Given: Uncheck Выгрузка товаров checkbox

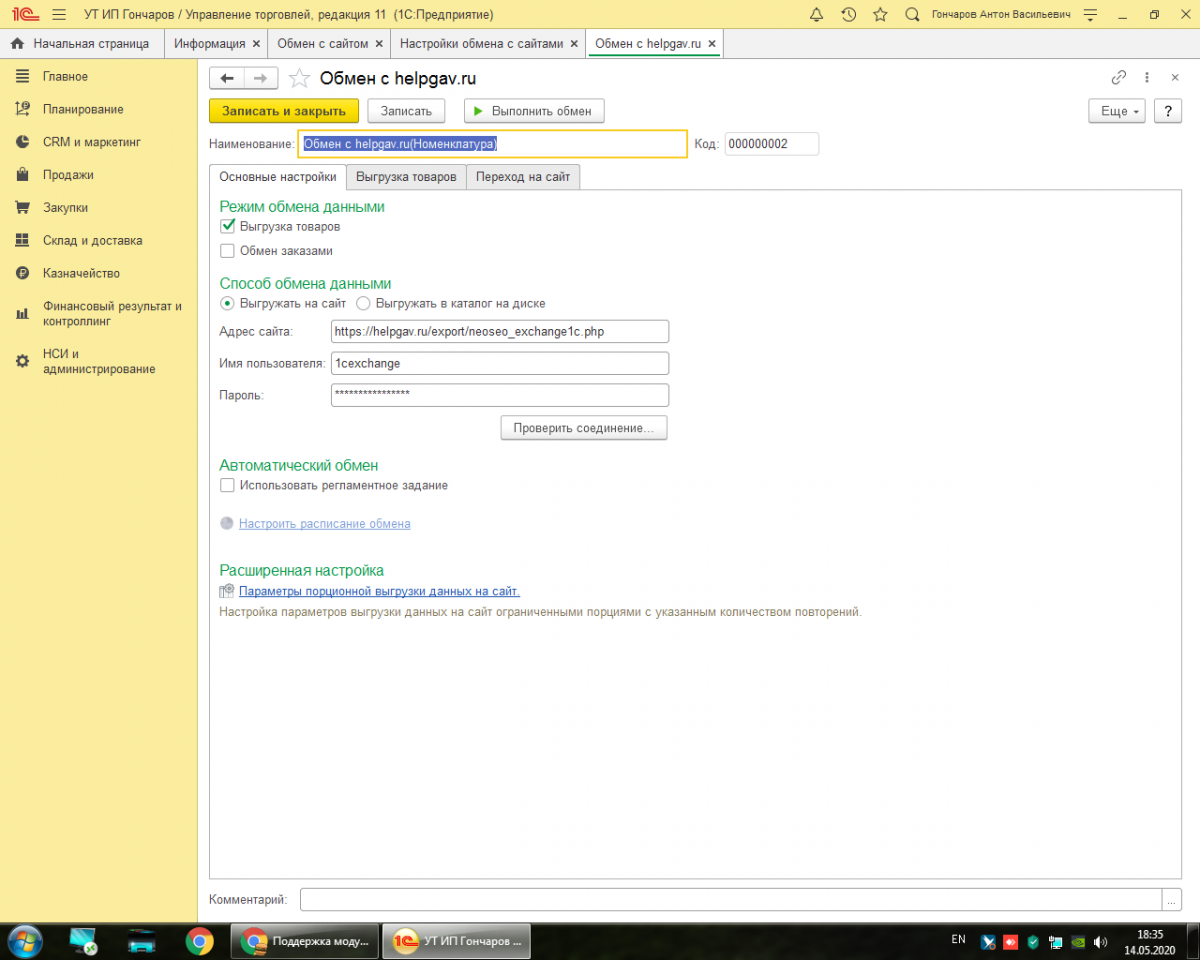Looking at the screenshot, I should 227,226.
